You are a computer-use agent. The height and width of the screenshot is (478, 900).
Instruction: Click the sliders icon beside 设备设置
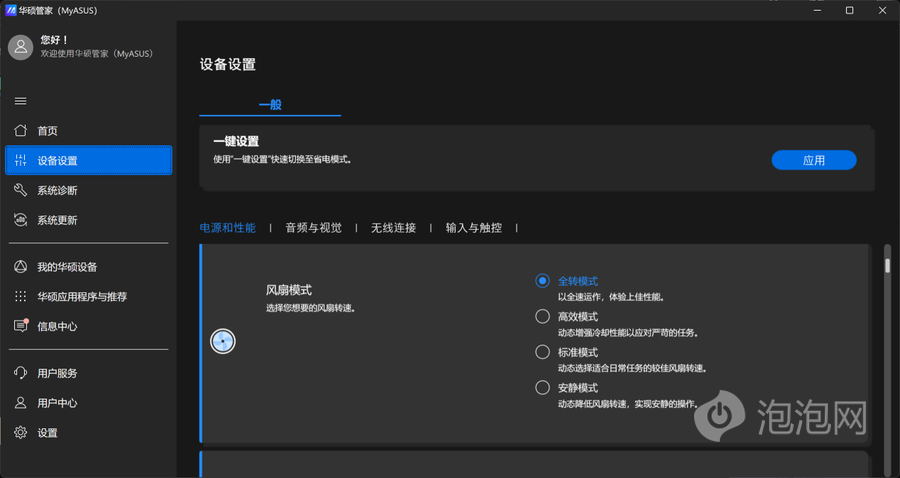(21, 160)
